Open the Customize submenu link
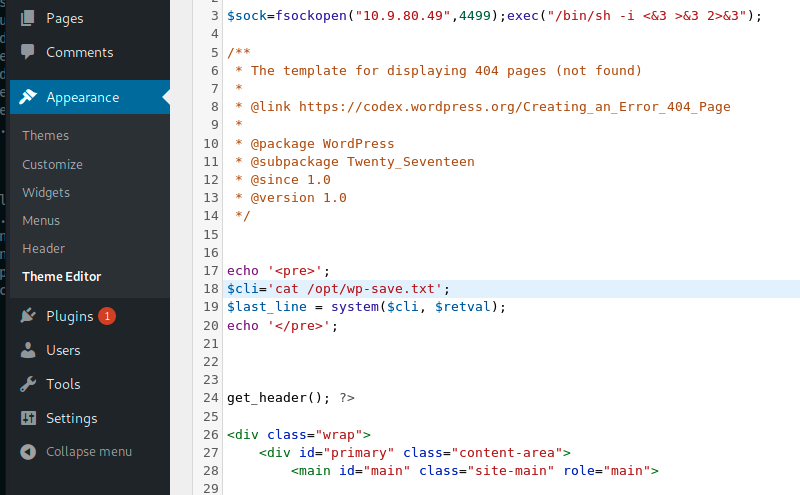The height and width of the screenshot is (495, 800). click(52, 164)
